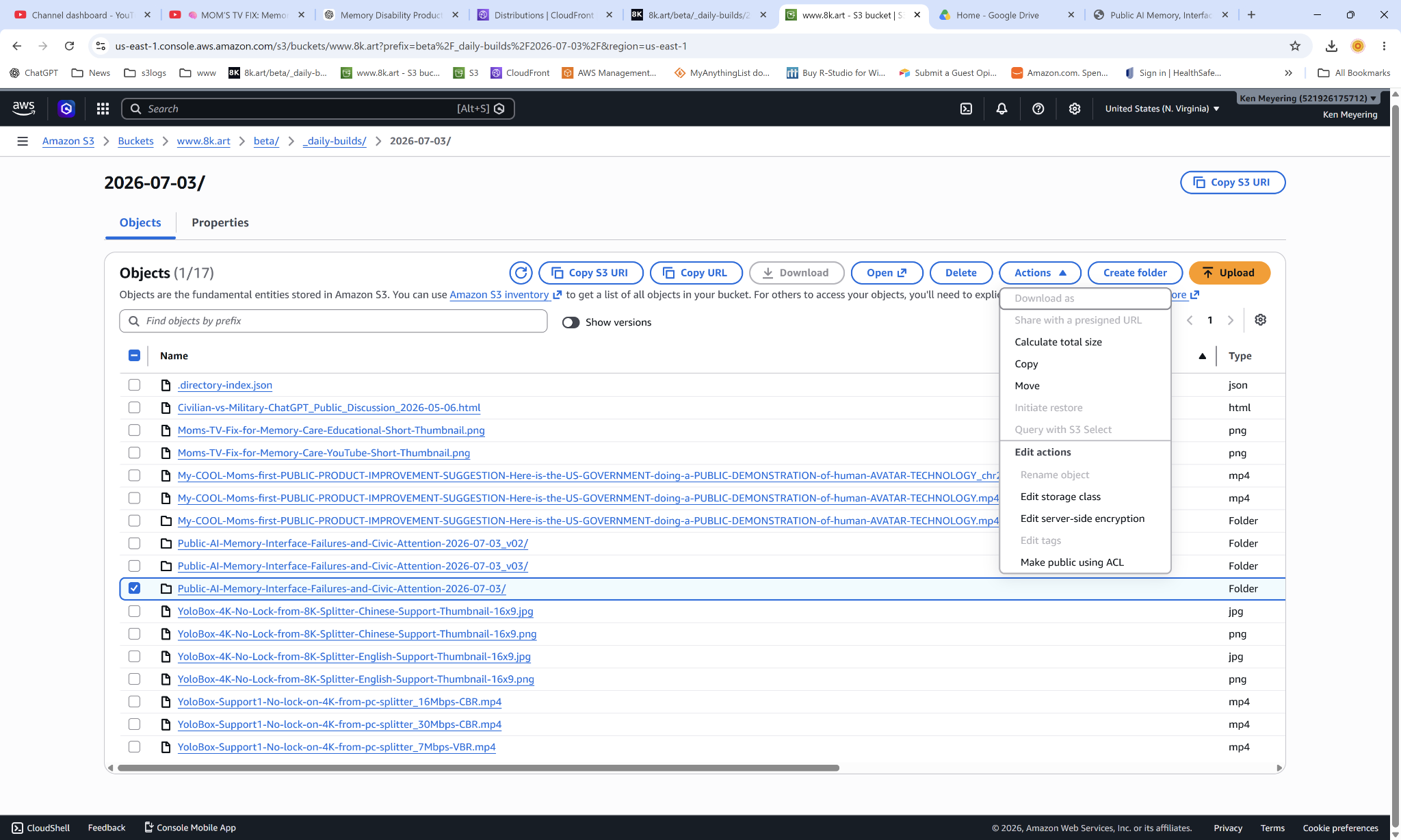Viewport: 1401px width, 840px height.
Task: Refresh the objects list
Action: tap(521, 273)
